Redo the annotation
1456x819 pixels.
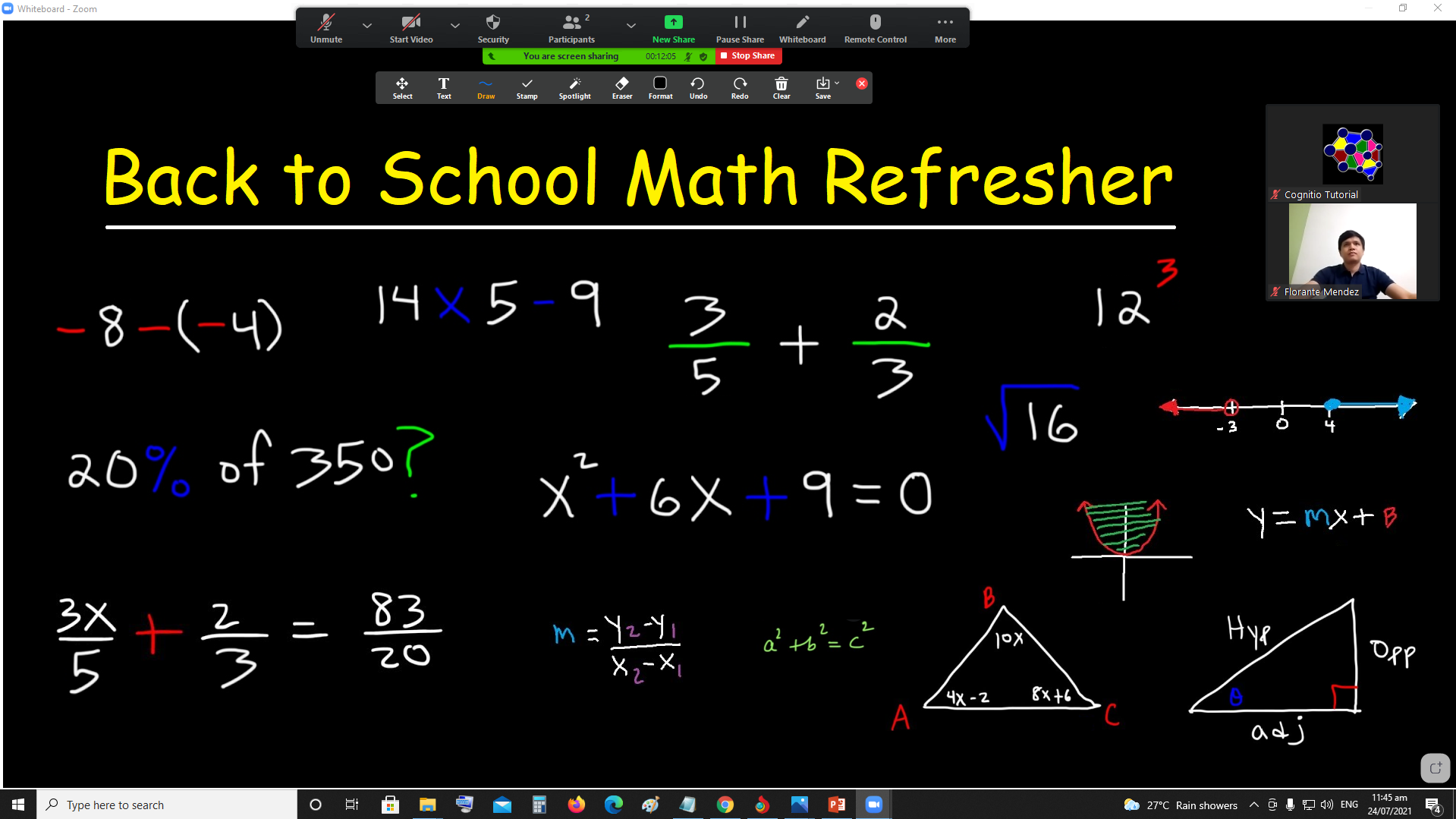tap(740, 88)
